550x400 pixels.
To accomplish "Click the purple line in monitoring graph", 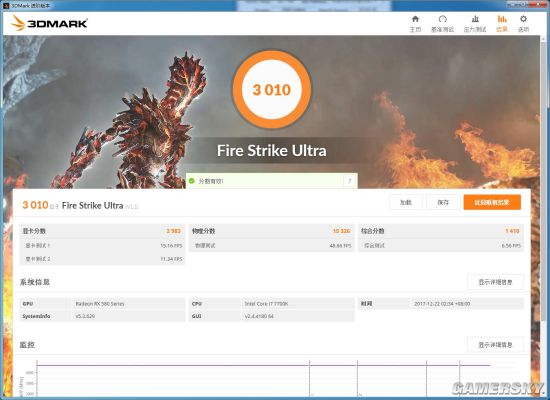I will [263, 365].
